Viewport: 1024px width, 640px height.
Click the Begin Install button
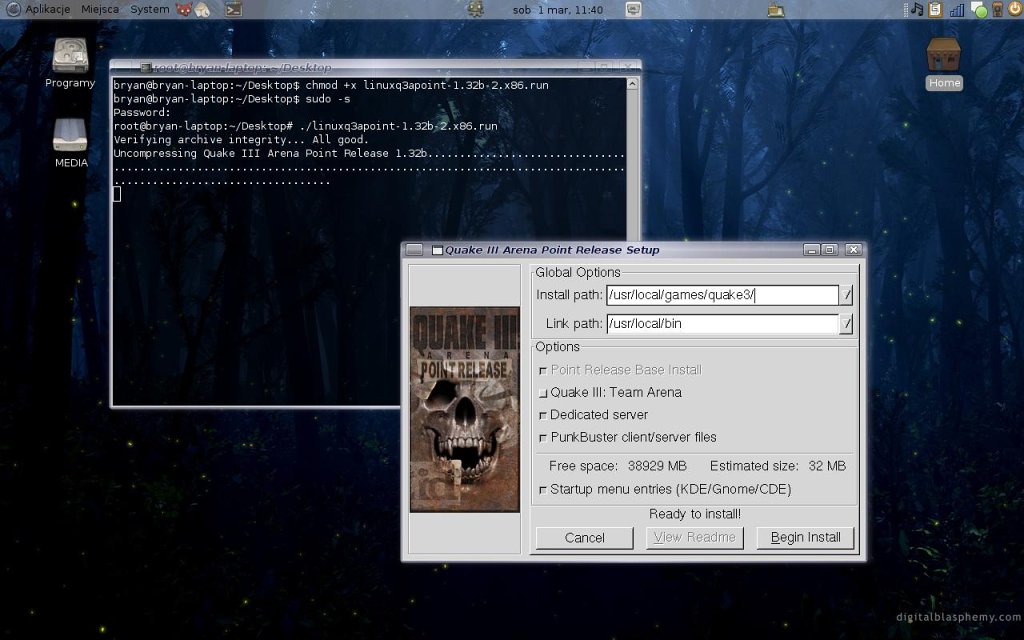point(805,537)
